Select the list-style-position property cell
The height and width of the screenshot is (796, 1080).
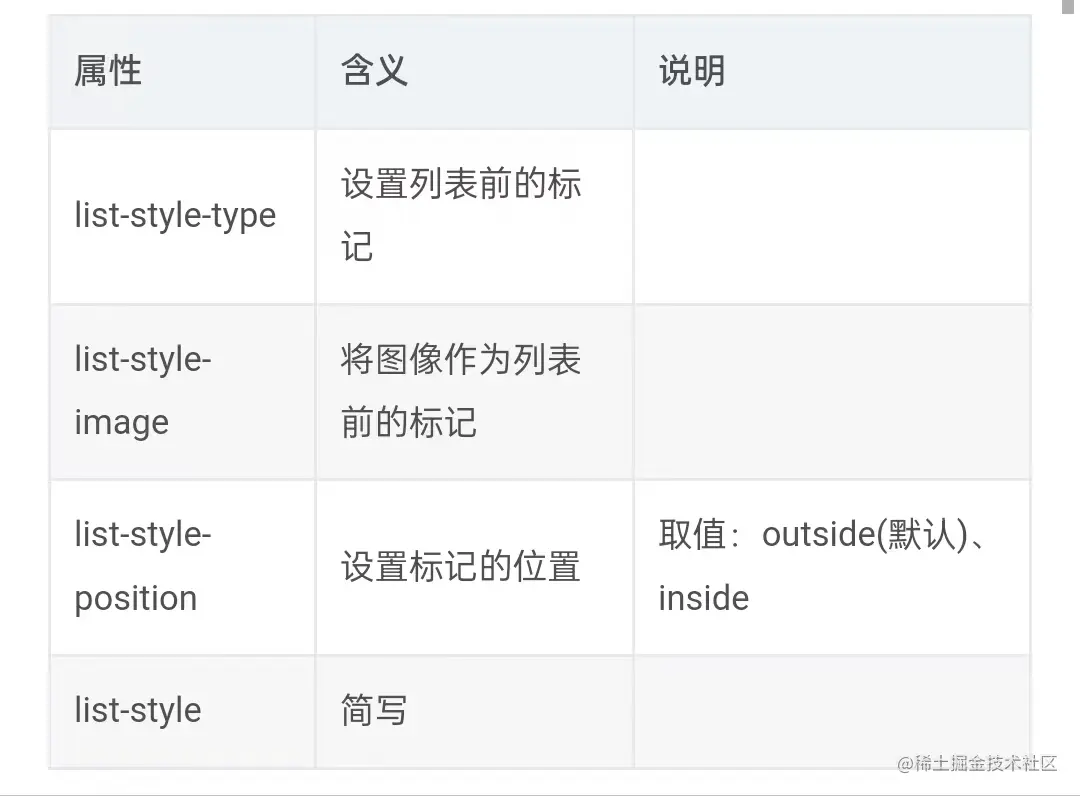point(143,567)
